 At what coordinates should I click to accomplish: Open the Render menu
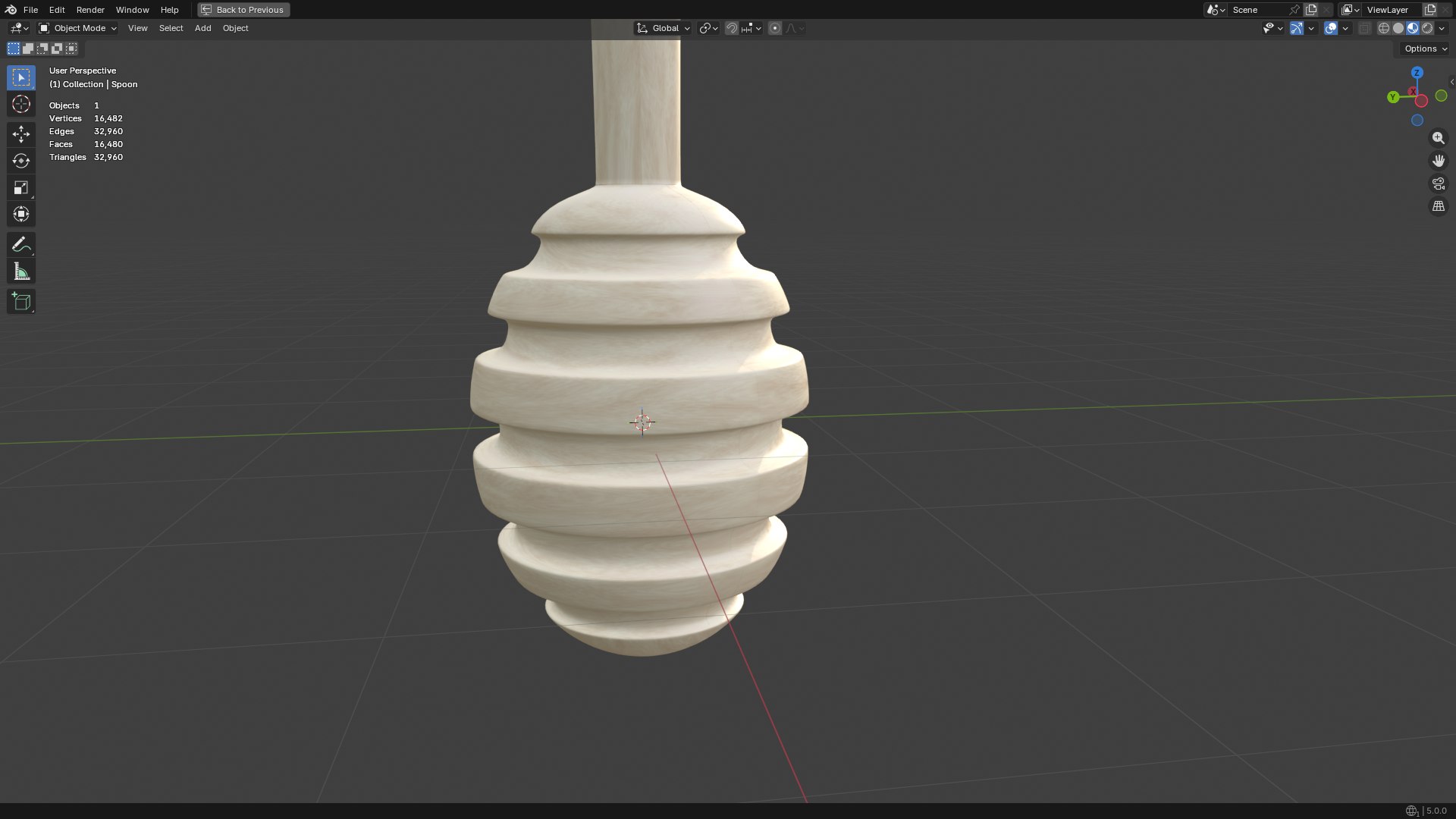point(90,10)
